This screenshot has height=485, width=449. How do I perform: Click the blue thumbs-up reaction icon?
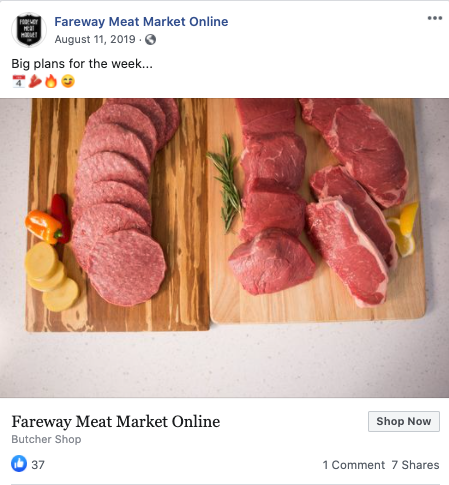pyautogui.click(x=19, y=464)
